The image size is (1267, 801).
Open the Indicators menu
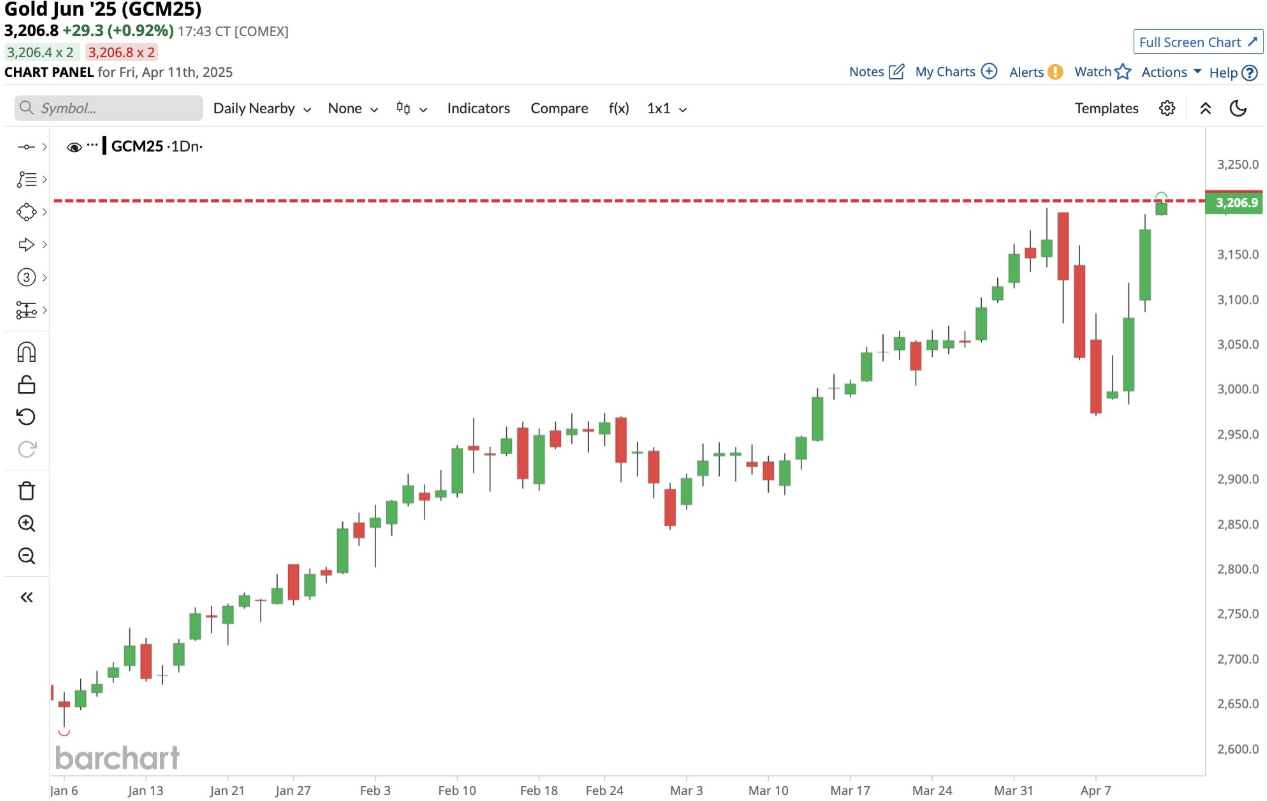[x=478, y=108]
